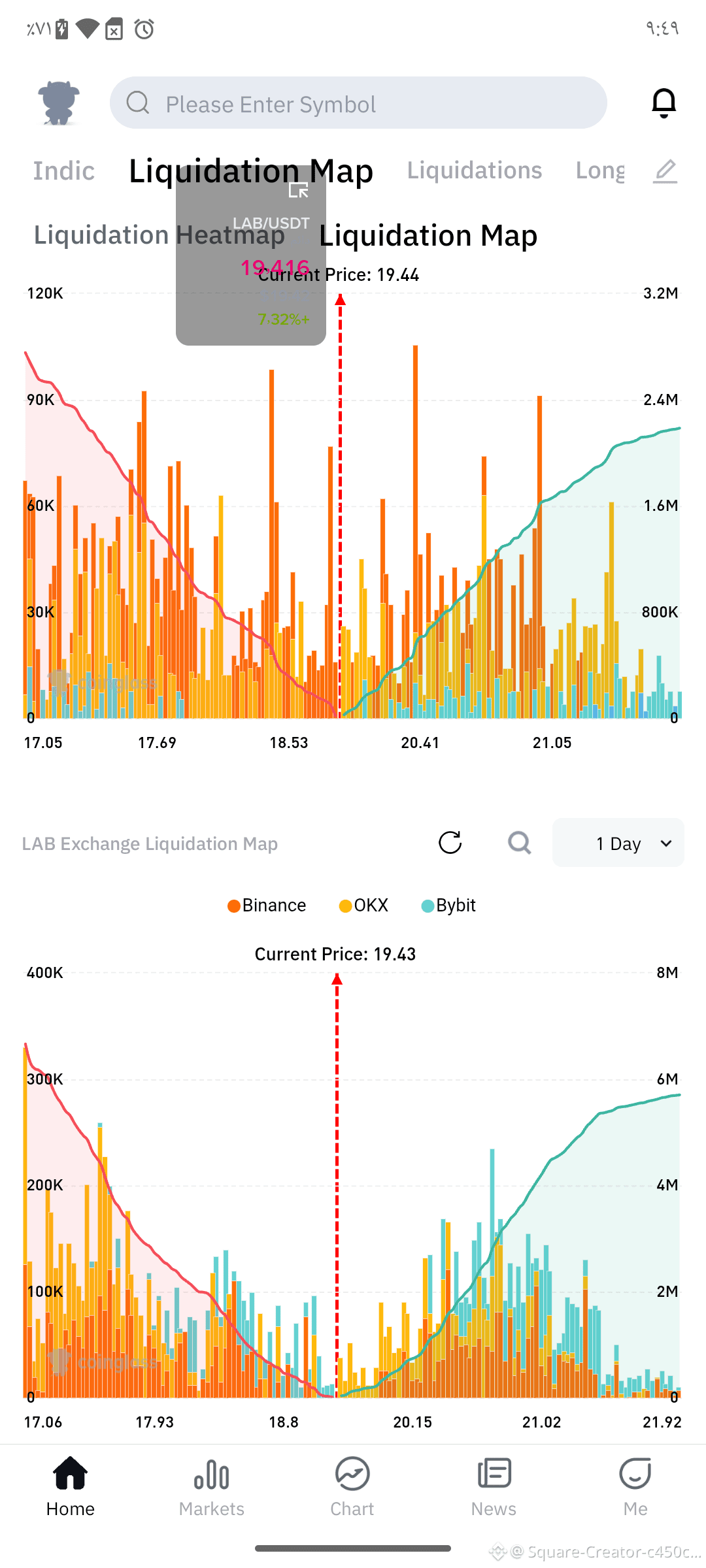Image resolution: width=706 pixels, height=1568 pixels.
Task: Tap the edit pencil icon
Action: pos(665,171)
